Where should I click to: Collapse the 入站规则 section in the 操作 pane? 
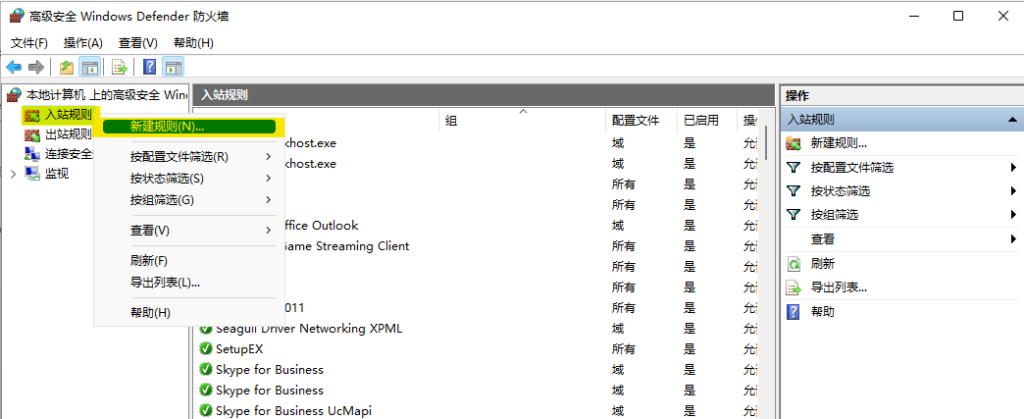(1010, 119)
